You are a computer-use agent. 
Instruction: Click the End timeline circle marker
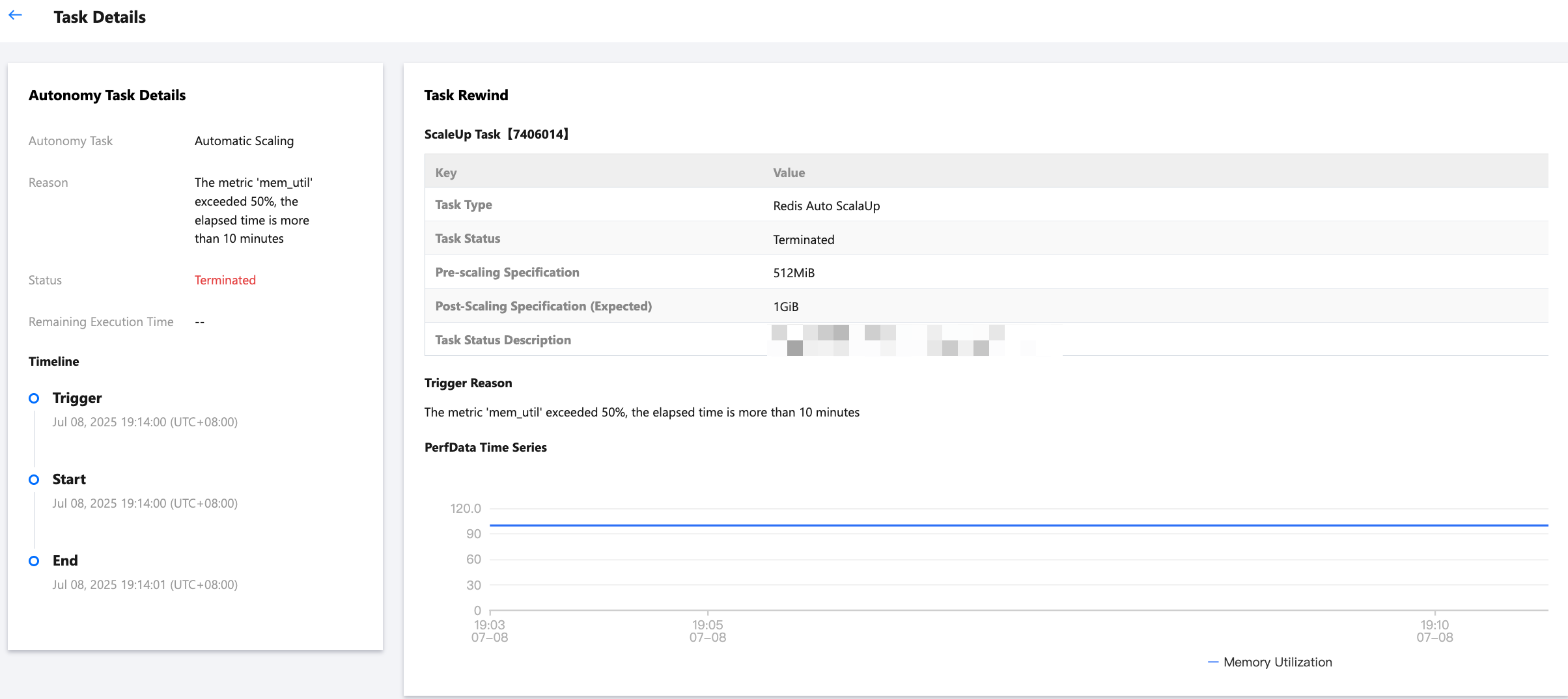click(34, 561)
